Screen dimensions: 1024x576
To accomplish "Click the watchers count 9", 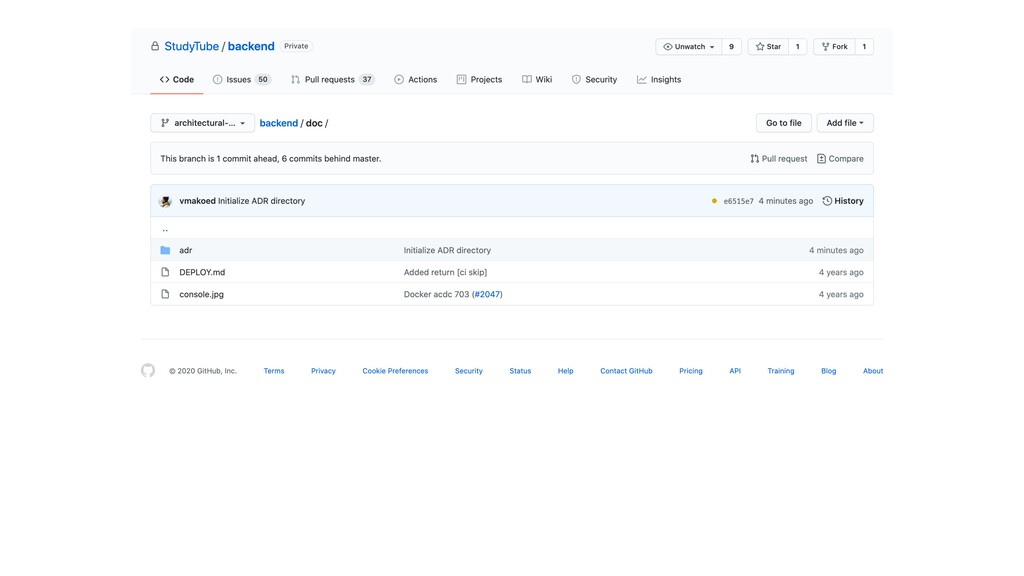I will [731, 47].
